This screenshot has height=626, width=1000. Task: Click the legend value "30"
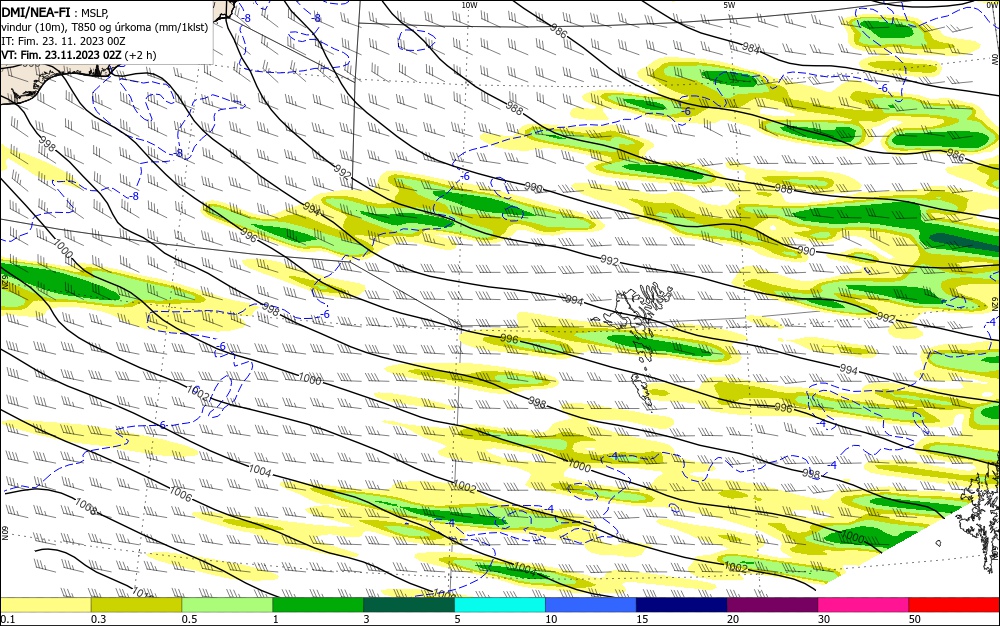coord(824,619)
